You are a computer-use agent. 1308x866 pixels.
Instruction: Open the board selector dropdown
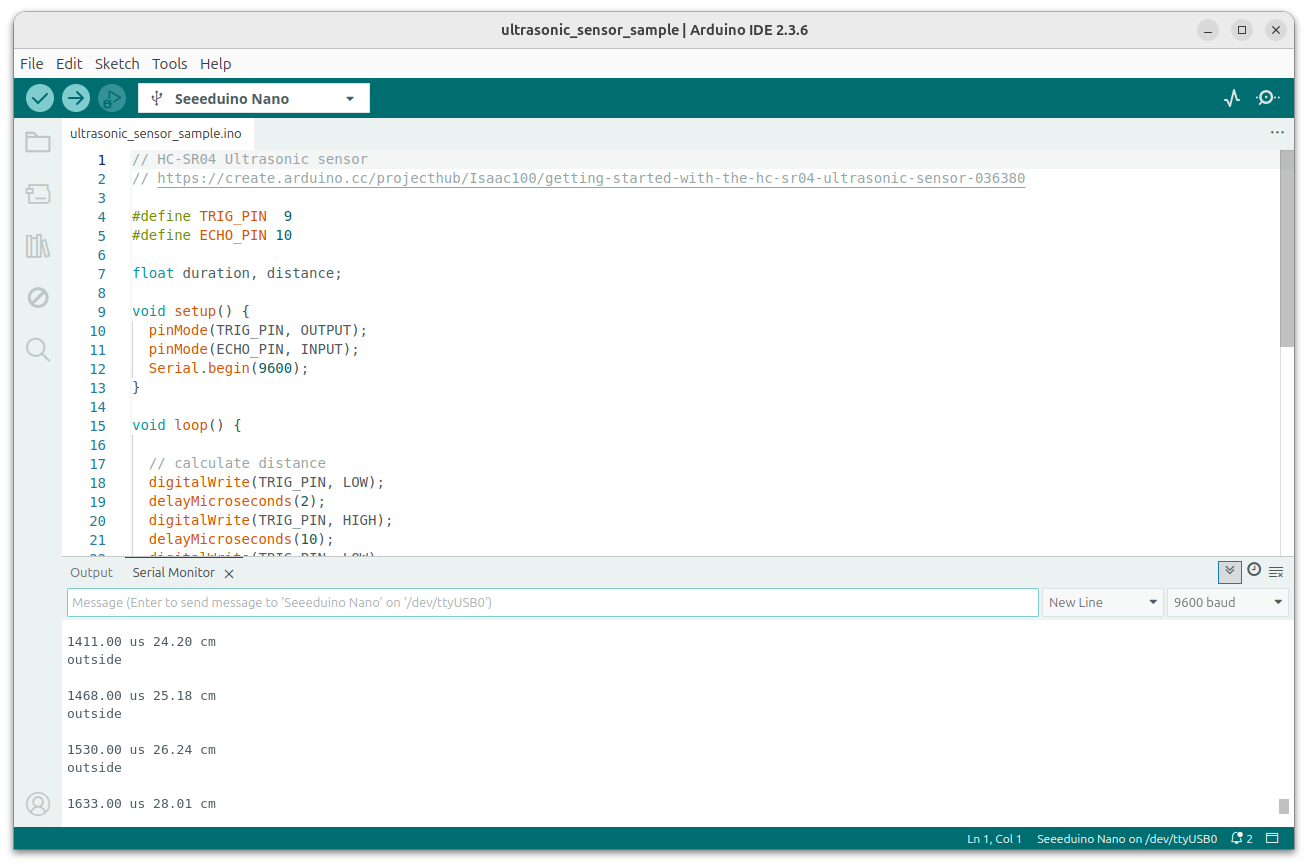click(x=253, y=97)
